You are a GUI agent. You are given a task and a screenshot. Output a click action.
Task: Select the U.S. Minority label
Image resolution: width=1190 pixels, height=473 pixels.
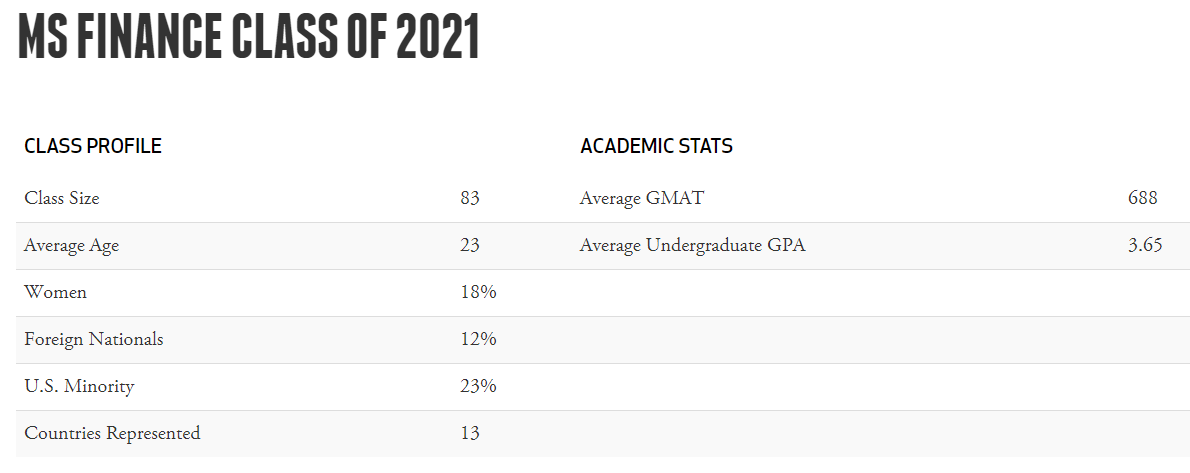coord(79,386)
